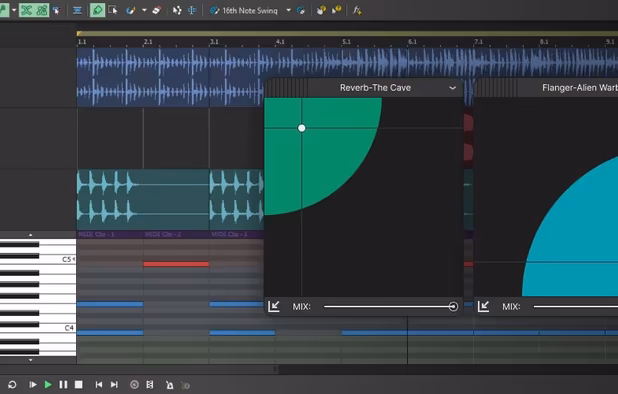Open the arrow beside the first green tool
The image size is (618, 394).
[14, 10]
